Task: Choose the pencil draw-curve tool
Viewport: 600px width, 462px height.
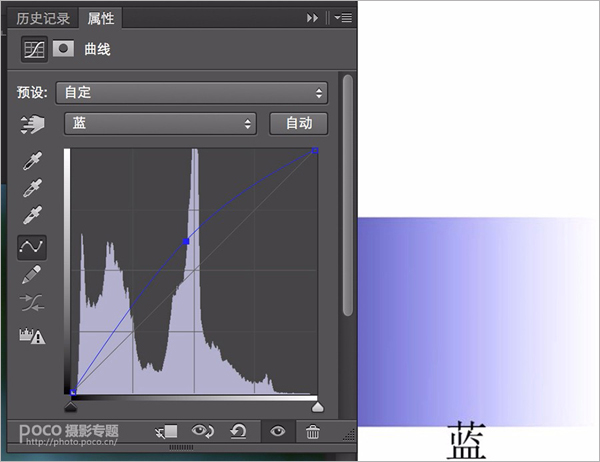Action: point(32,274)
